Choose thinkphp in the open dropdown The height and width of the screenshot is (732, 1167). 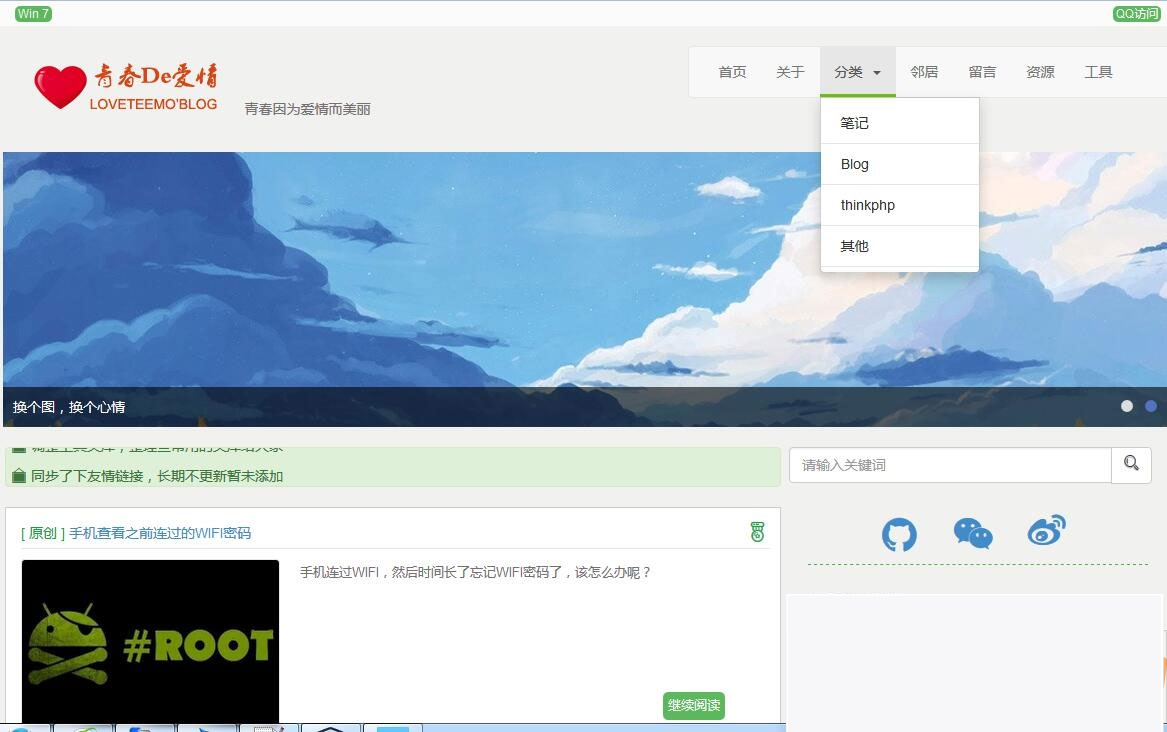pos(868,205)
